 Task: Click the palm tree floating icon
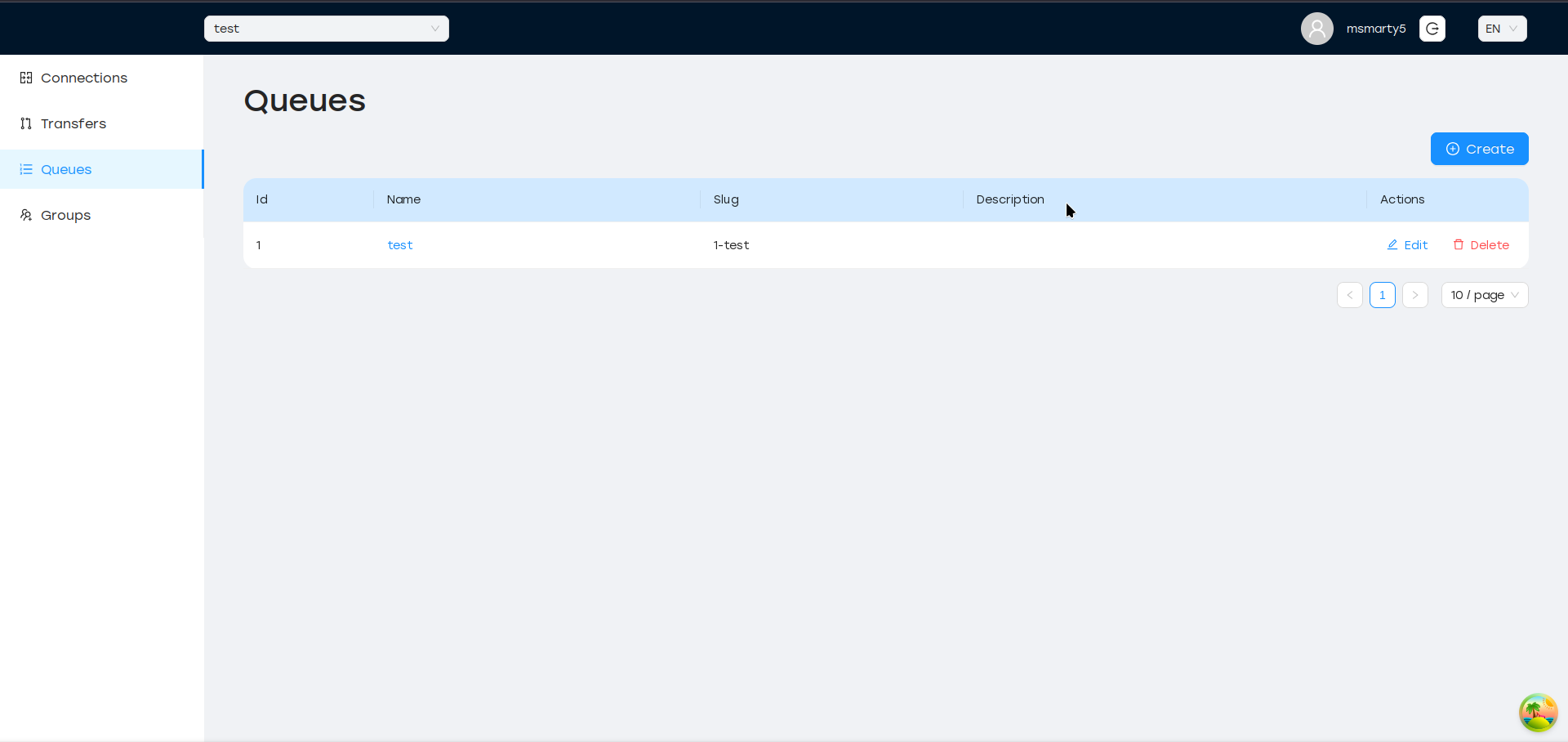[1538, 713]
